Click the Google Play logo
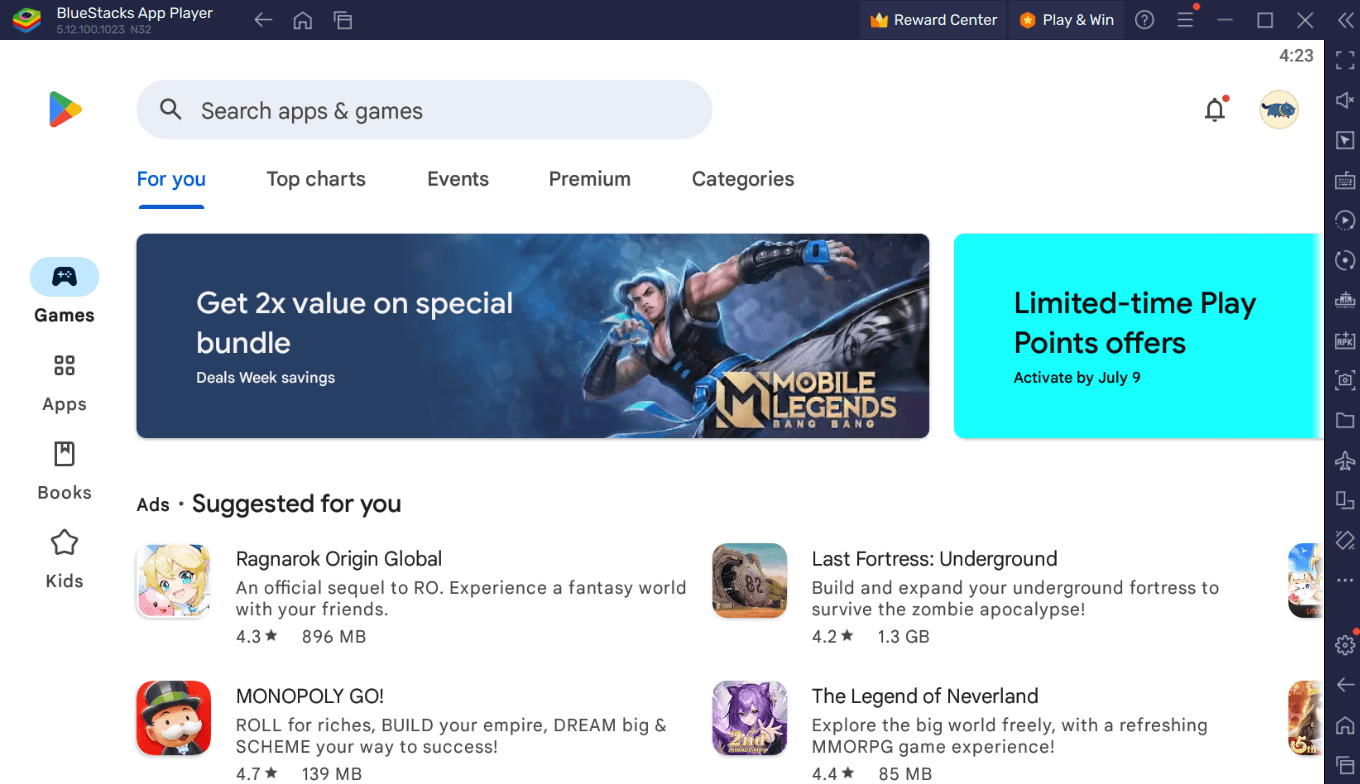The height and width of the screenshot is (784, 1360). [65, 109]
